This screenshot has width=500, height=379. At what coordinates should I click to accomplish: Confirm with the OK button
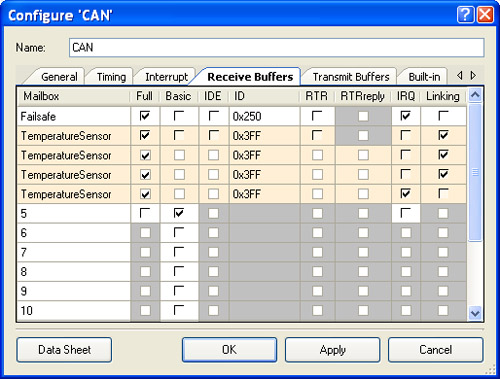[x=229, y=350]
